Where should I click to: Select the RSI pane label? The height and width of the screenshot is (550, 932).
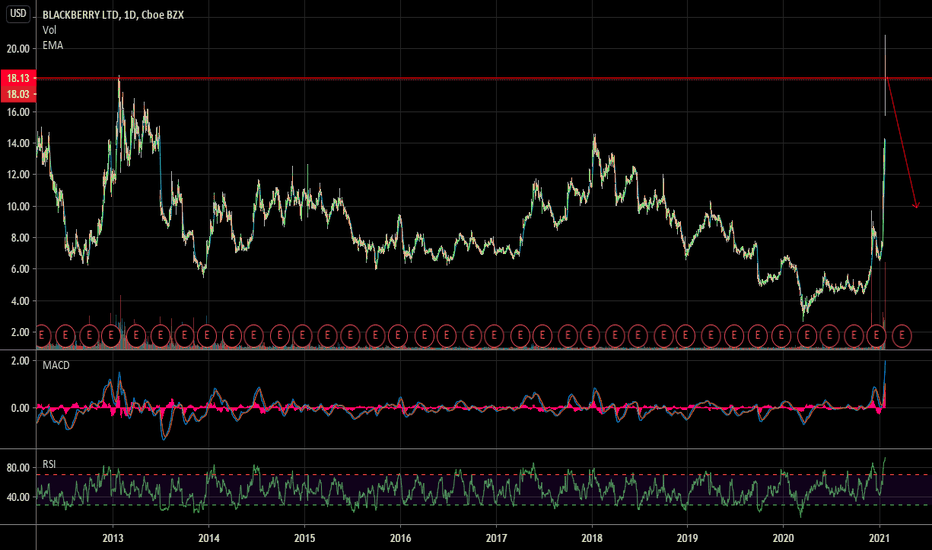(49, 464)
